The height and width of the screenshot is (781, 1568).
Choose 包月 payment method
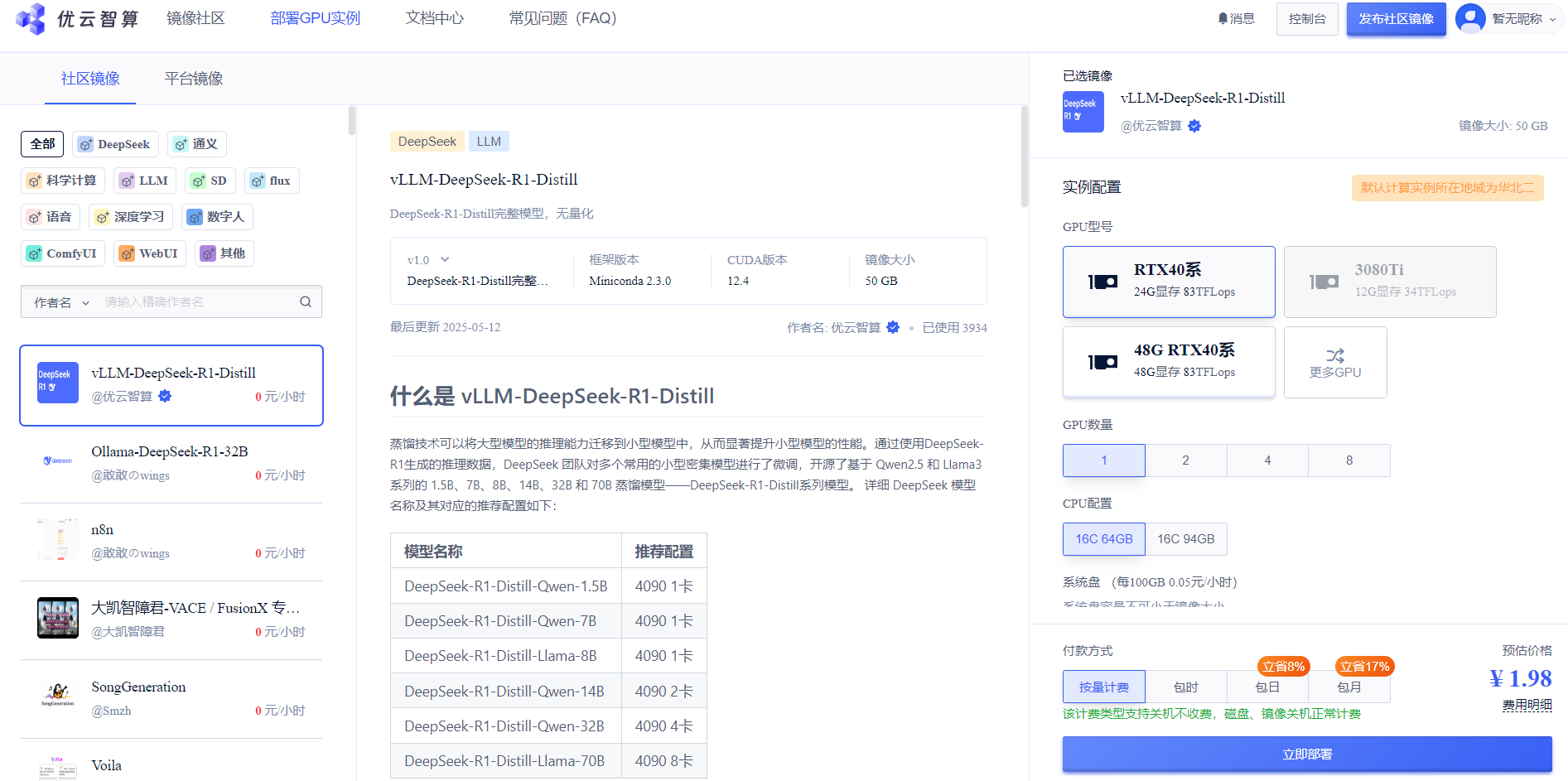coord(1349,687)
